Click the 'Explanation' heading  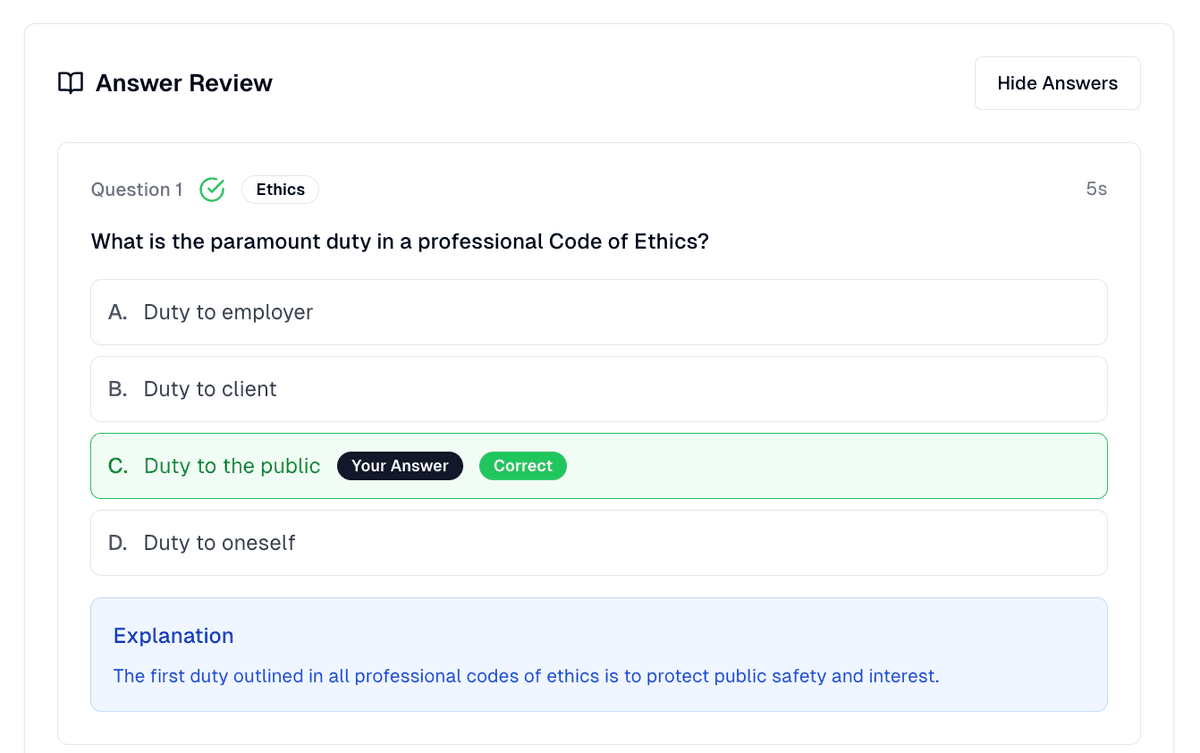point(173,636)
